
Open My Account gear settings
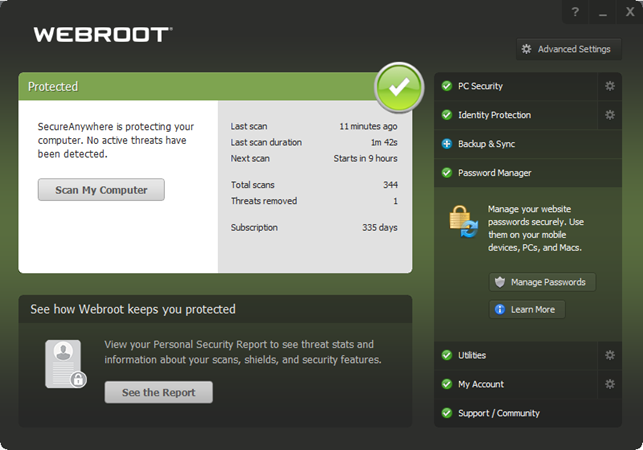[610, 384]
